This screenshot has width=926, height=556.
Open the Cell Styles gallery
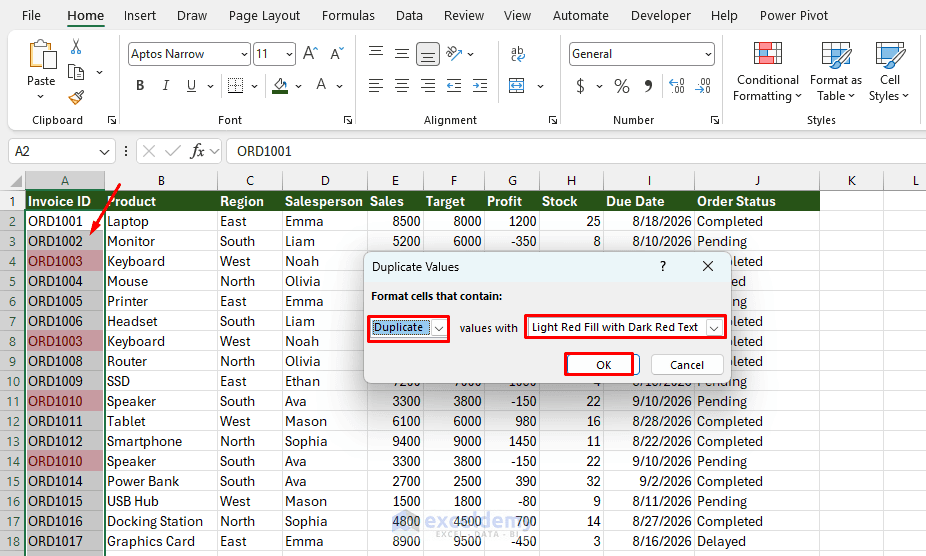[889, 71]
